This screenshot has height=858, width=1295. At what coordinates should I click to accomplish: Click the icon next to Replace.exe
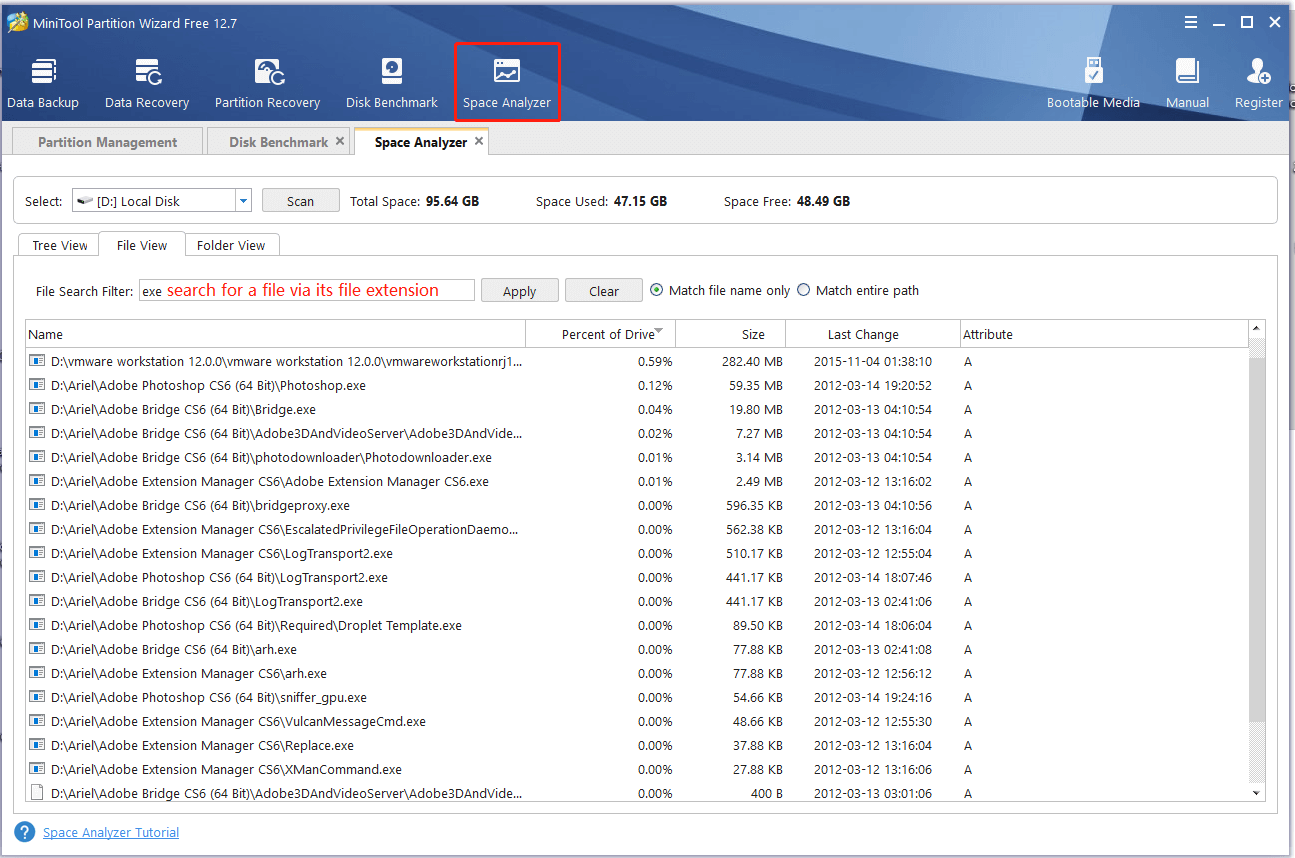[37, 745]
